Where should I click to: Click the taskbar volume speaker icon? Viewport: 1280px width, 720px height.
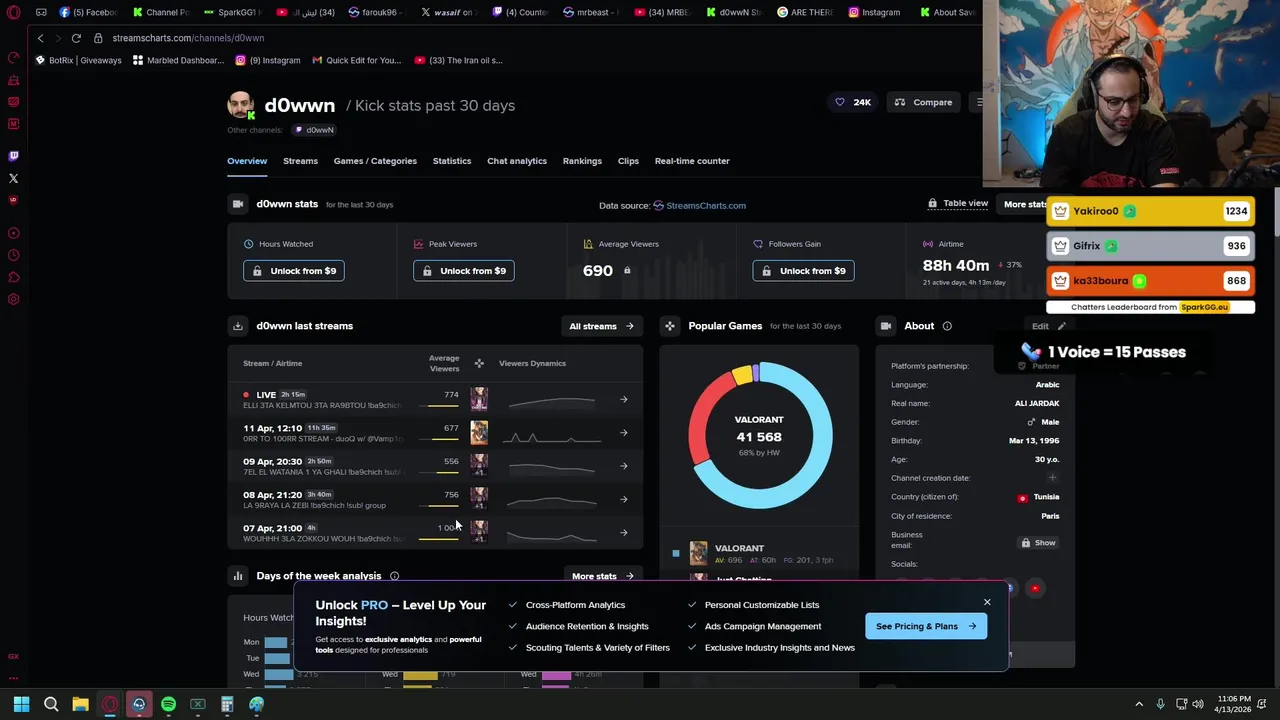pos(1198,704)
